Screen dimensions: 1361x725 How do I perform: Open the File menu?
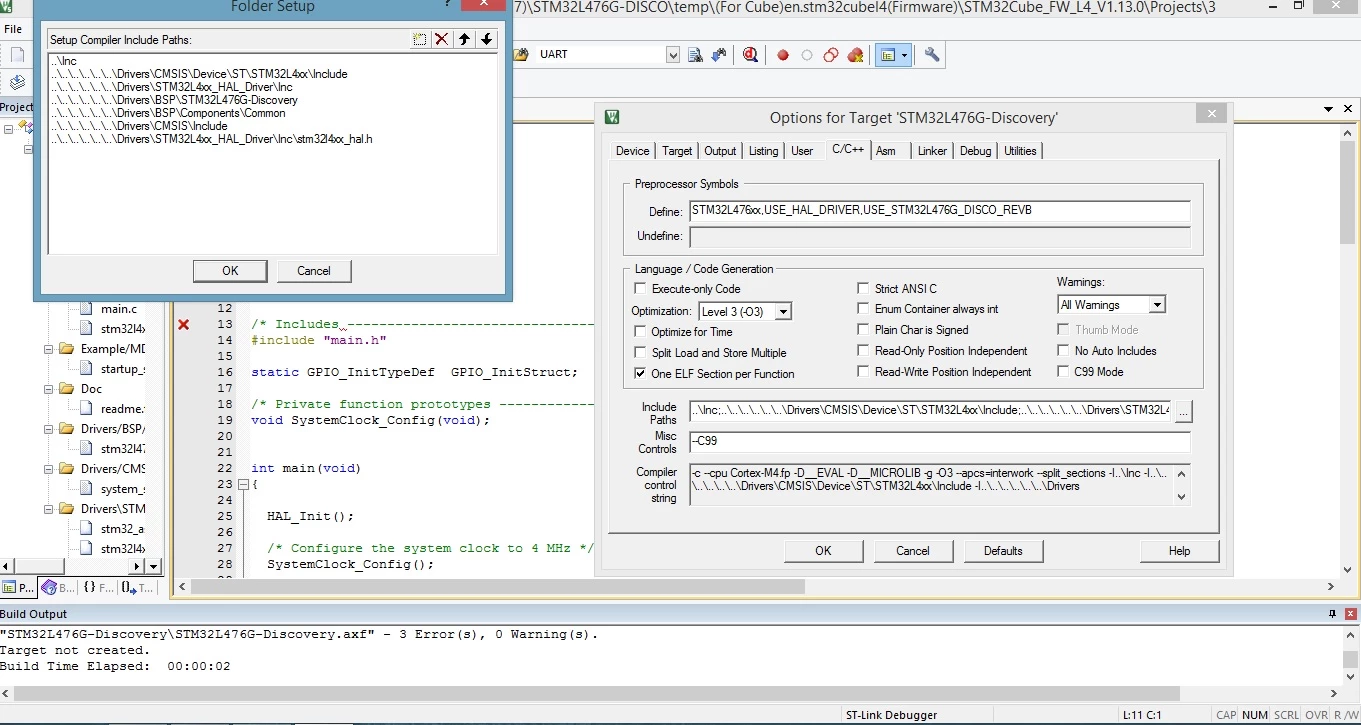(x=13, y=29)
